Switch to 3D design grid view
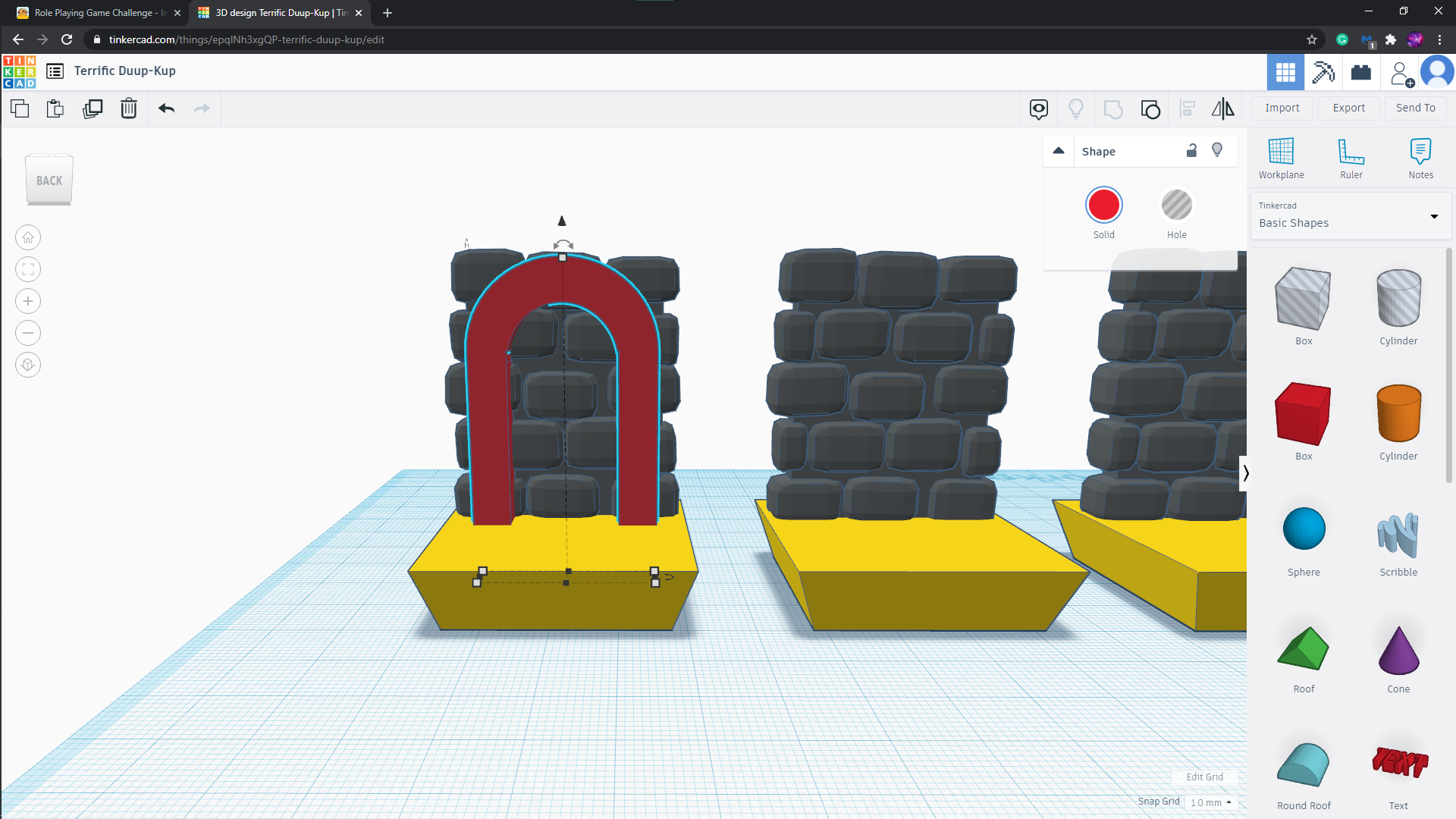1456x819 pixels. (1285, 73)
